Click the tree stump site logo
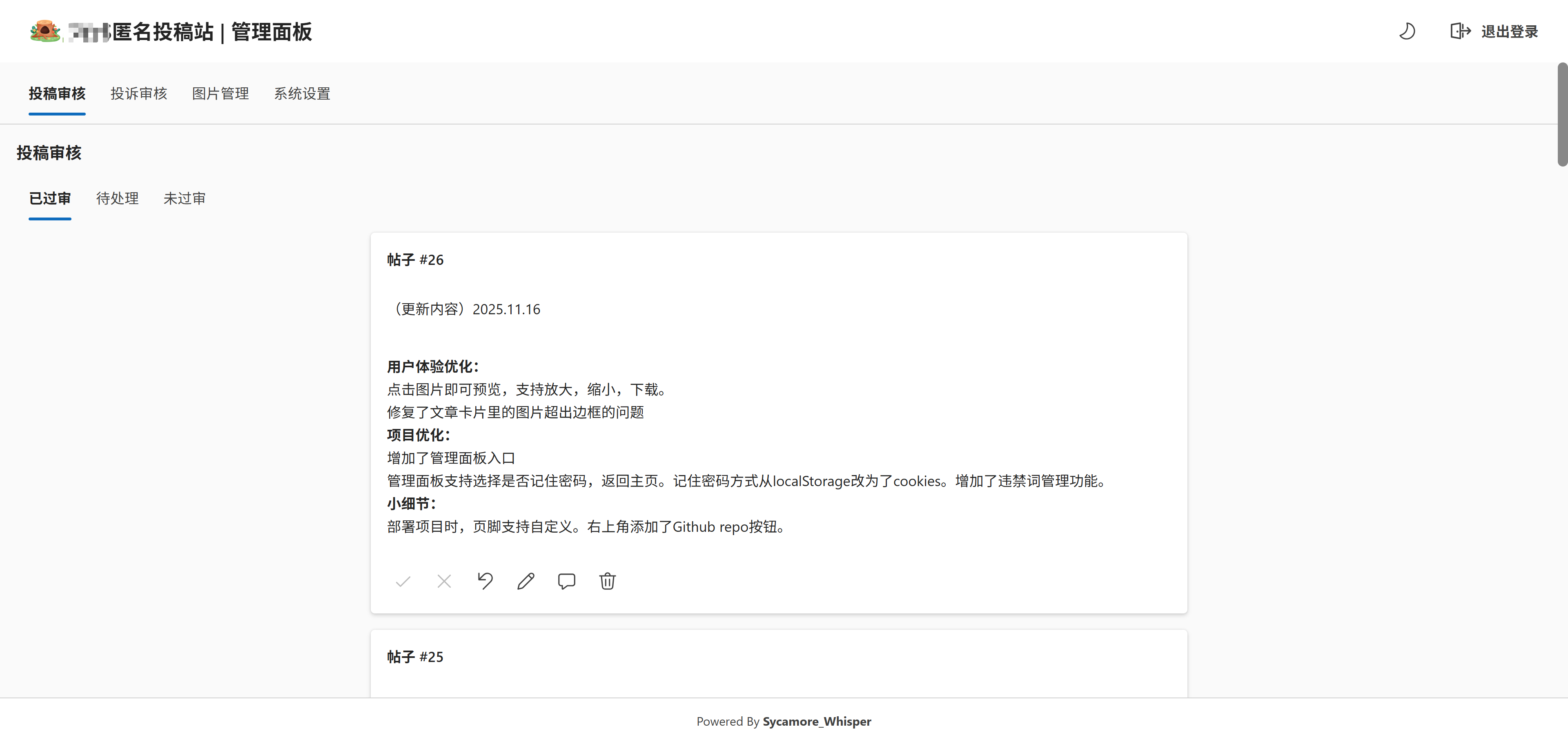Screen dimensions: 1568x742 [x=45, y=31]
